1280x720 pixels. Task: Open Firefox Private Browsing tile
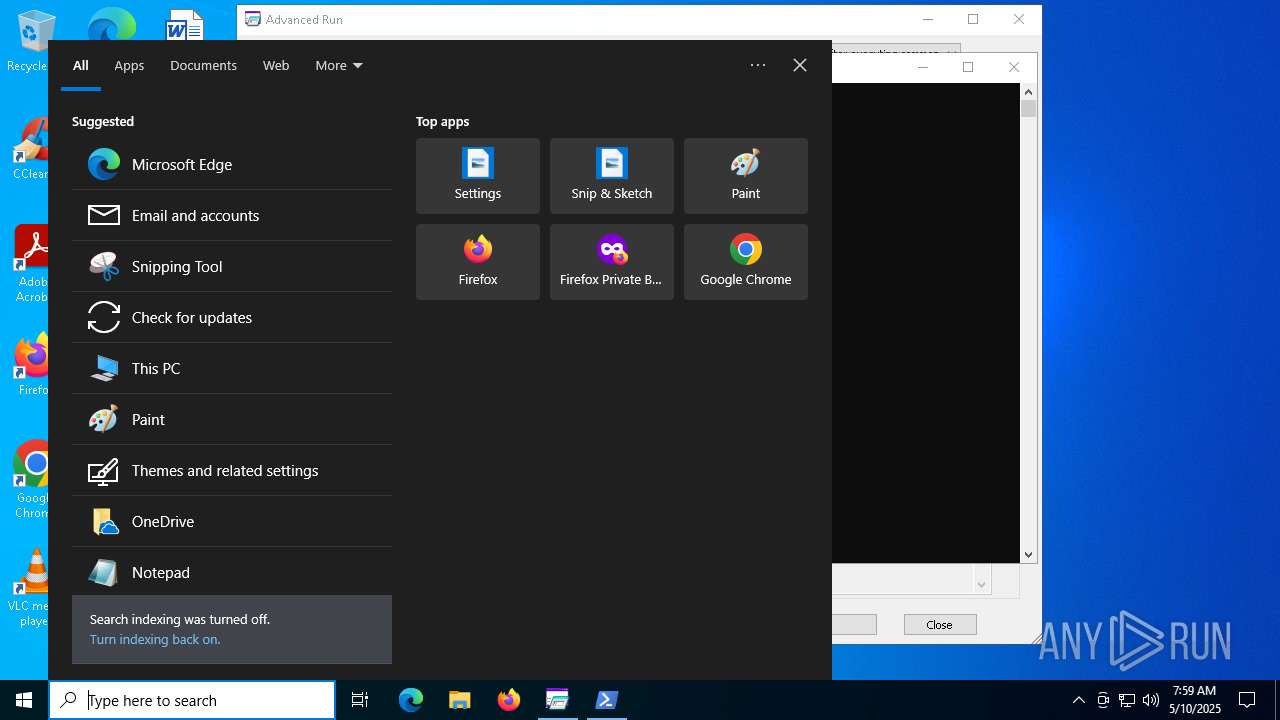click(612, 262)
